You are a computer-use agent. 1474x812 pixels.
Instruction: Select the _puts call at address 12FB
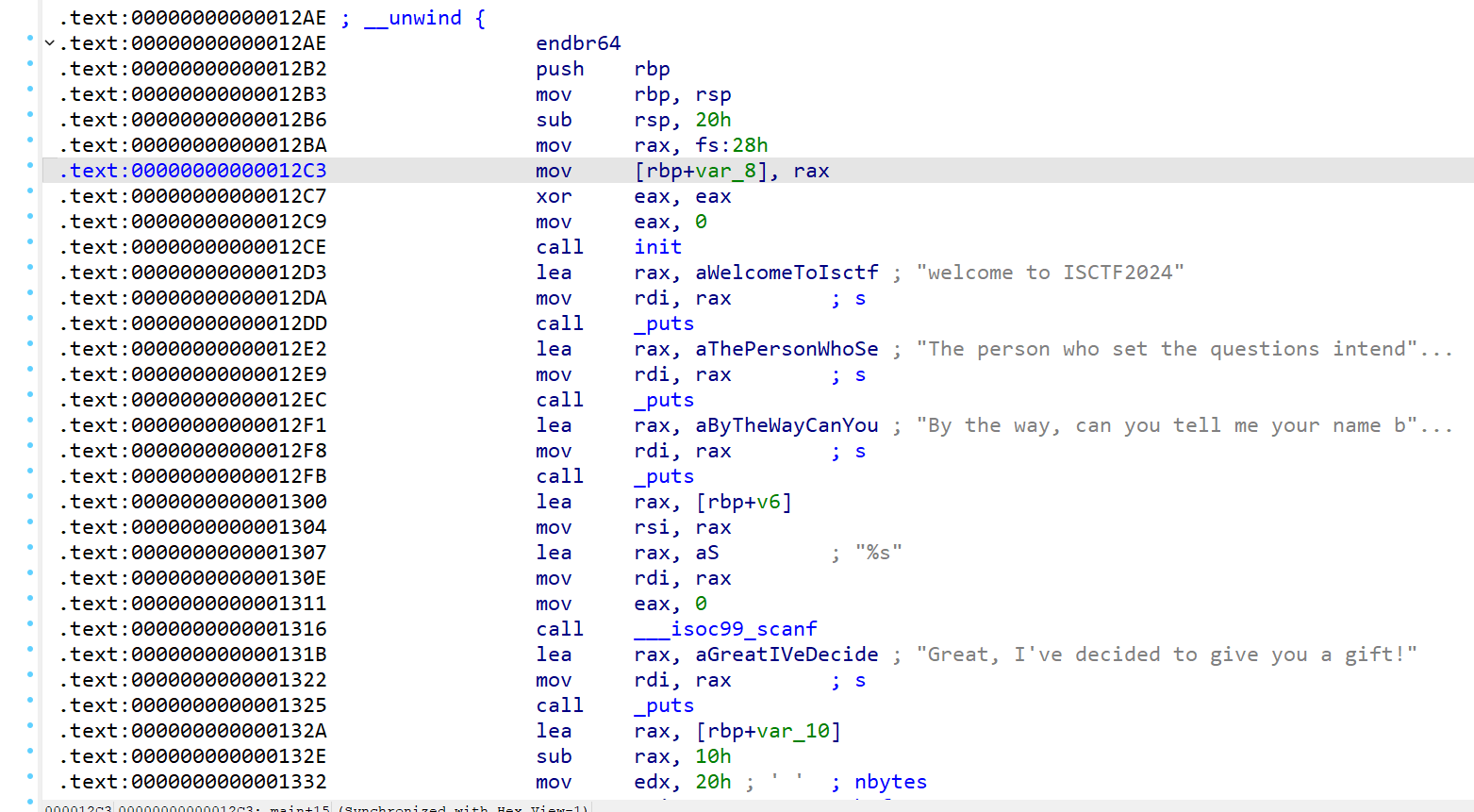[x=664, y=476]
